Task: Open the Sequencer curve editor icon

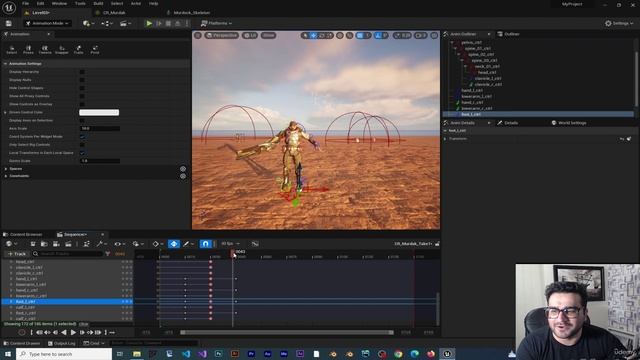Action: pos(255,244)
